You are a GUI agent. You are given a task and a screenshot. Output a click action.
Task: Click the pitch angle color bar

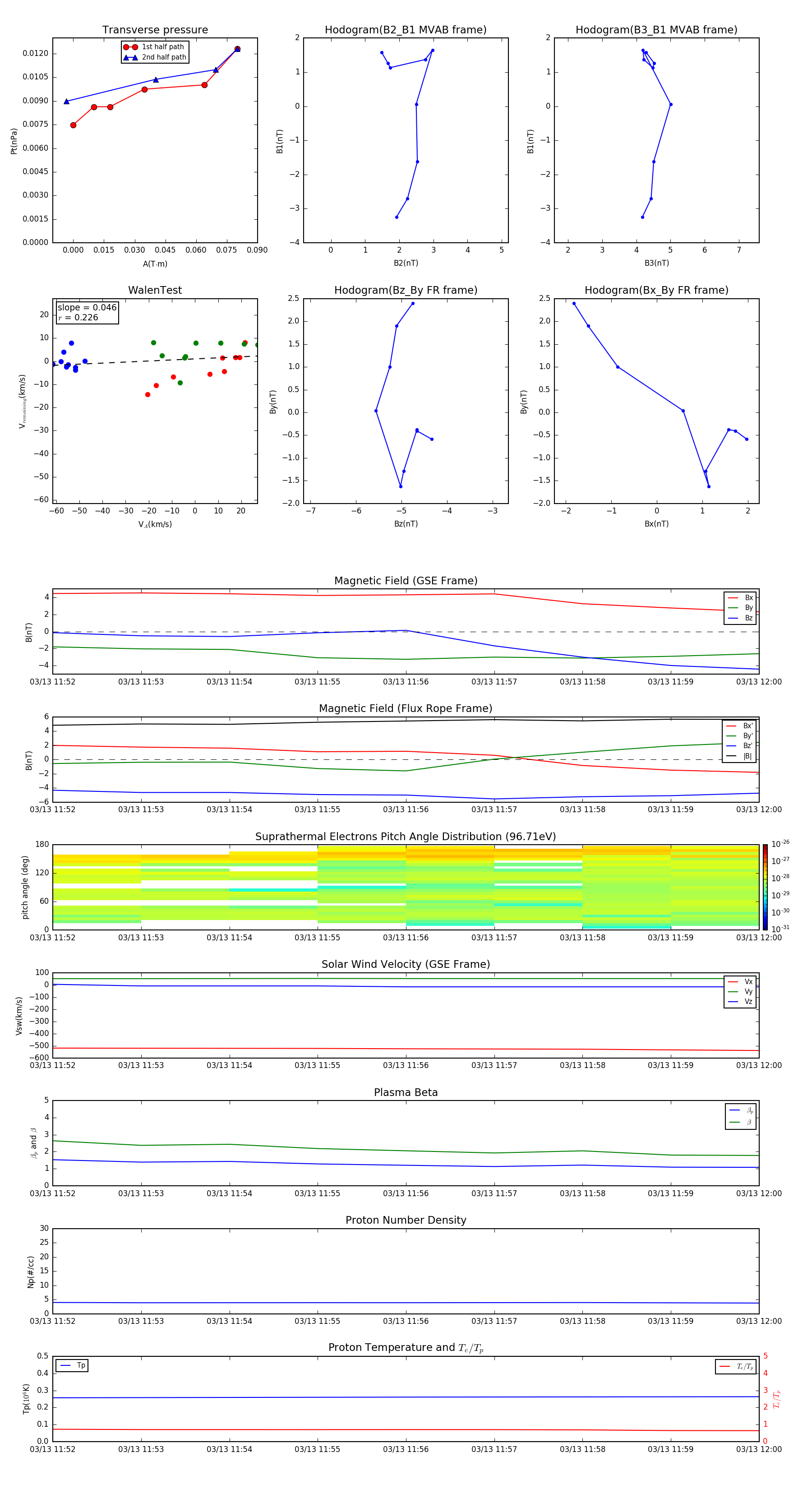click(x=765, y=887)
